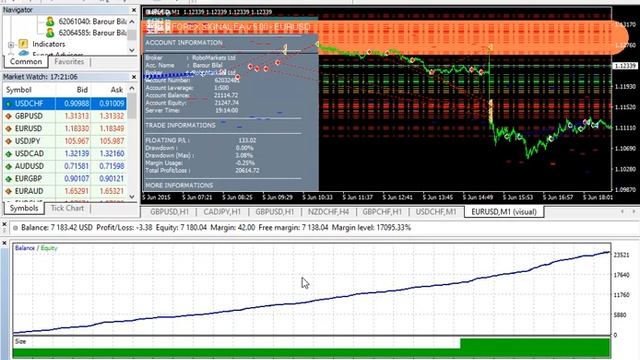Expand the Indicators tree node
The width and height of the screenshot is (640, 360).
pos(11,44)
